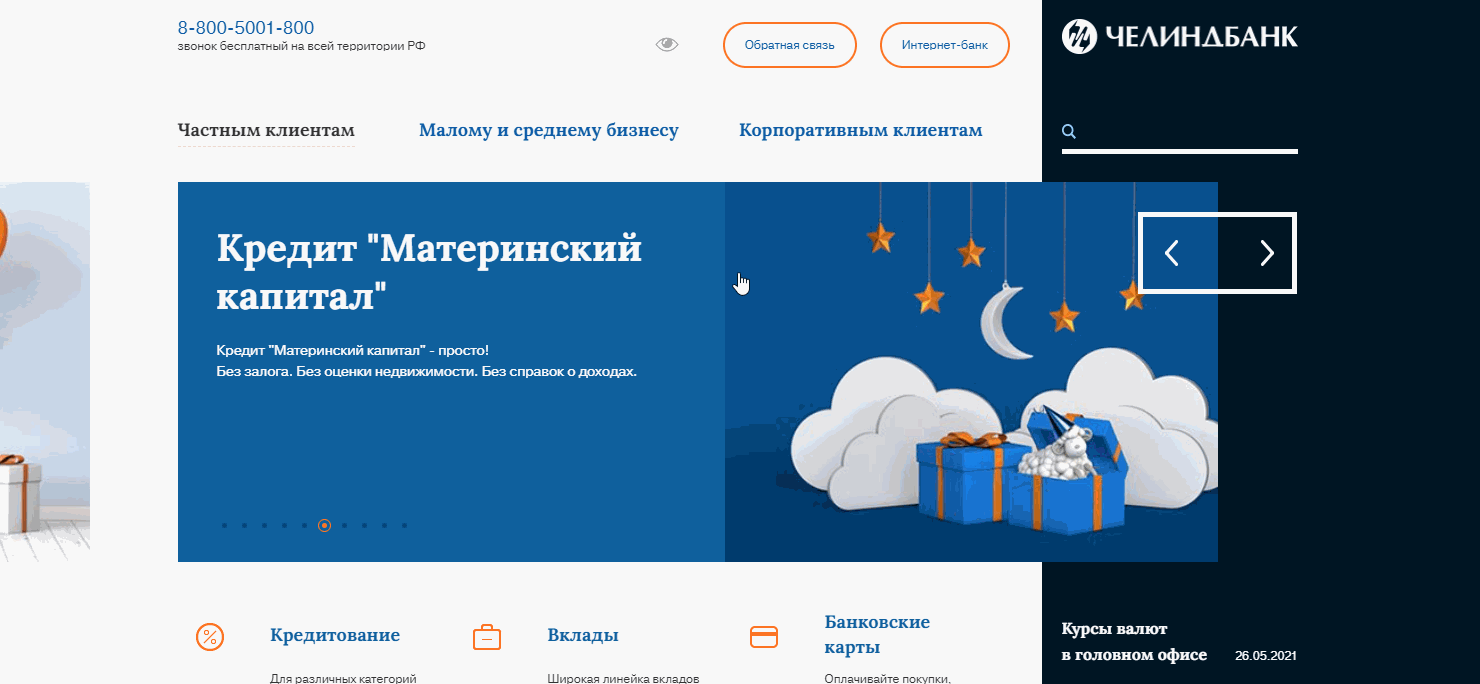Image resolution: width=1480 pixels, height=684 pixels.
Task: Switch to Малому и среднему бизнесу tab
Action: click(x=548, y=130)
